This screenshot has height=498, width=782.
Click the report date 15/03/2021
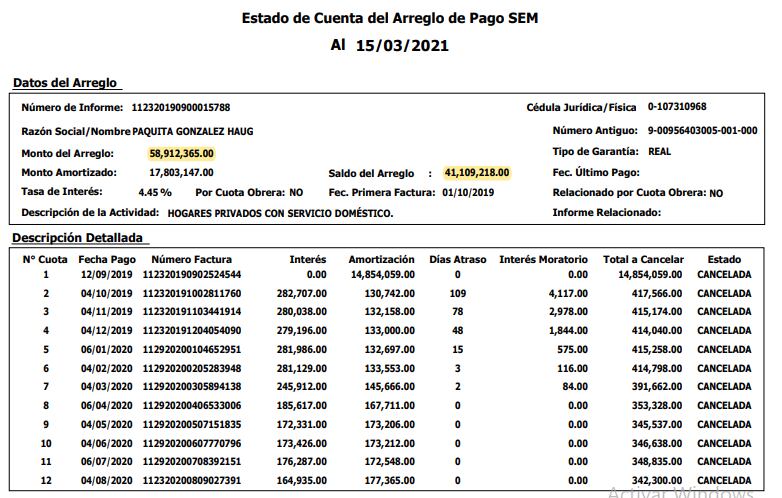coord(402,45)
